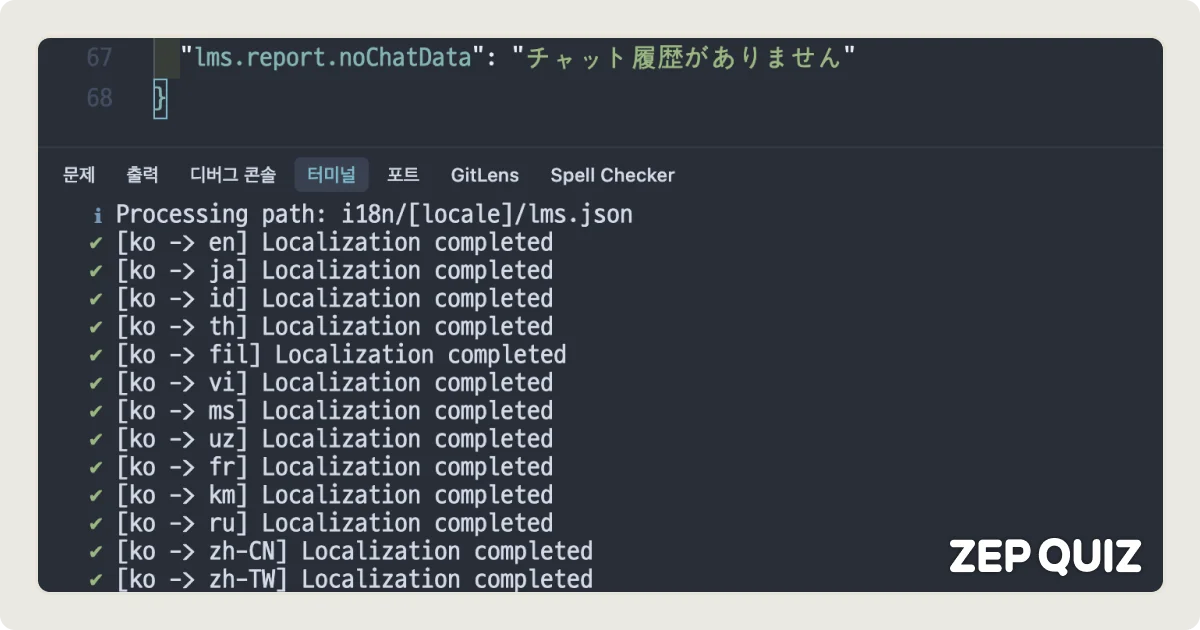Place cursor on the lms.report.noChatData key
The image size is (1200, 630).
pos(332,58)
